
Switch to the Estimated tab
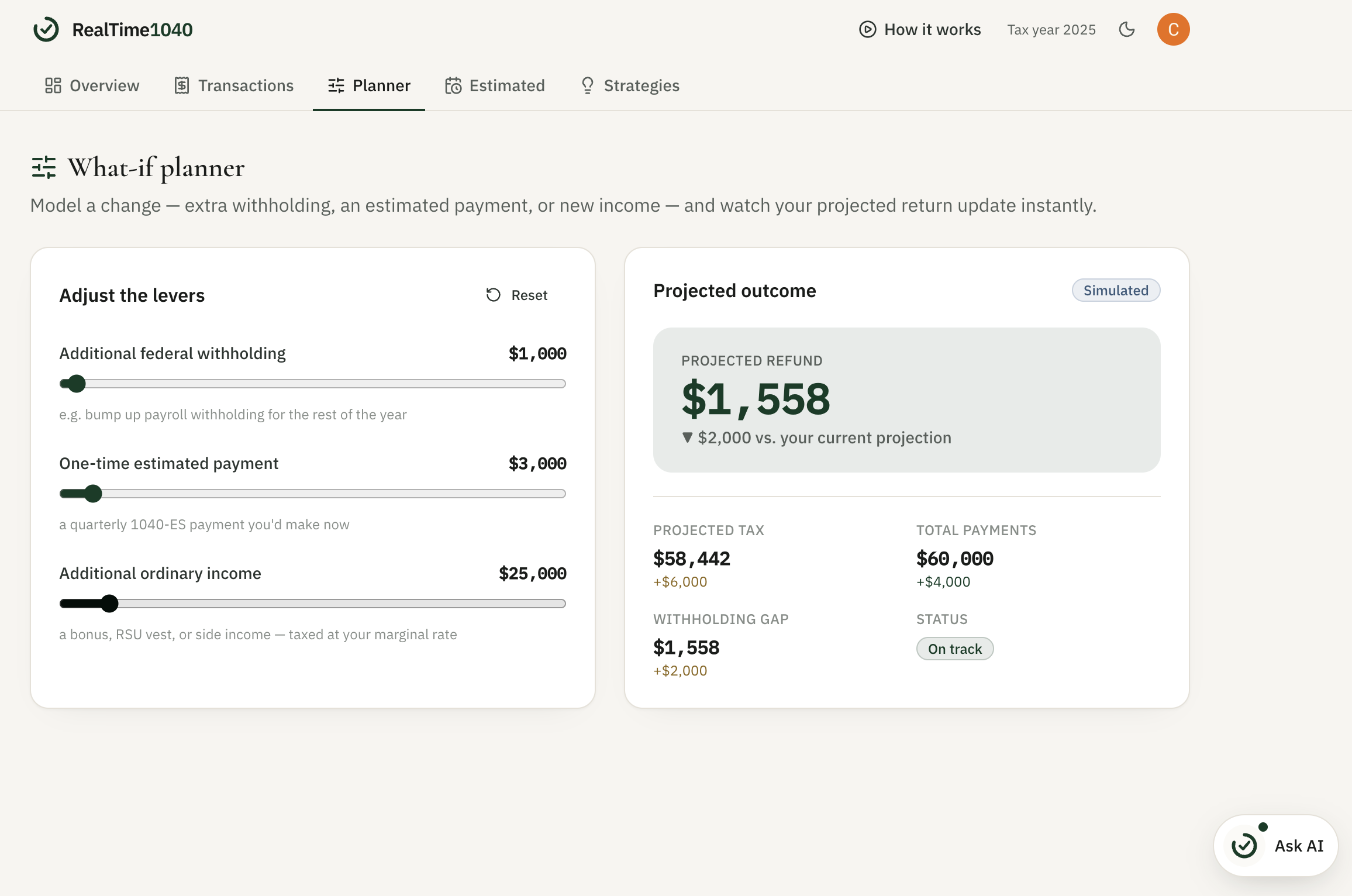tap(495, 85)
